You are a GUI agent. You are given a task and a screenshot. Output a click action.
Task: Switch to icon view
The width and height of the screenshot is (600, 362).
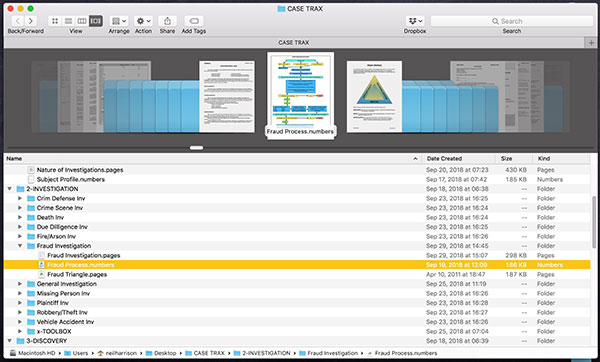[55, 21]
